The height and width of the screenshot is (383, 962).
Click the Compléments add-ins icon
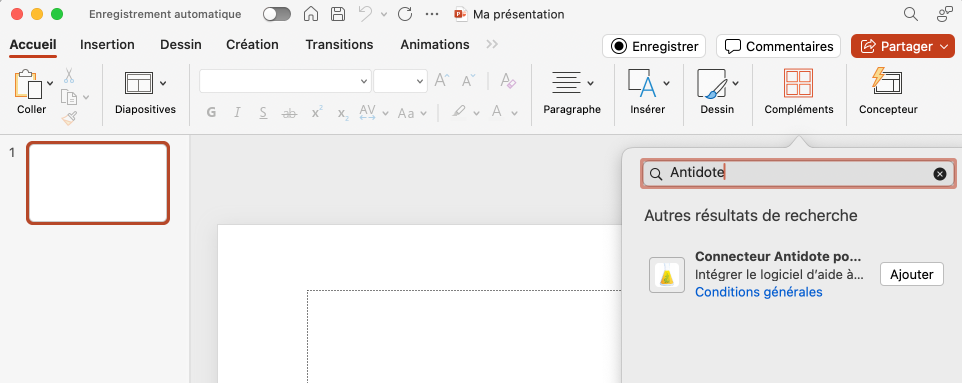click(x=798, y=83)
